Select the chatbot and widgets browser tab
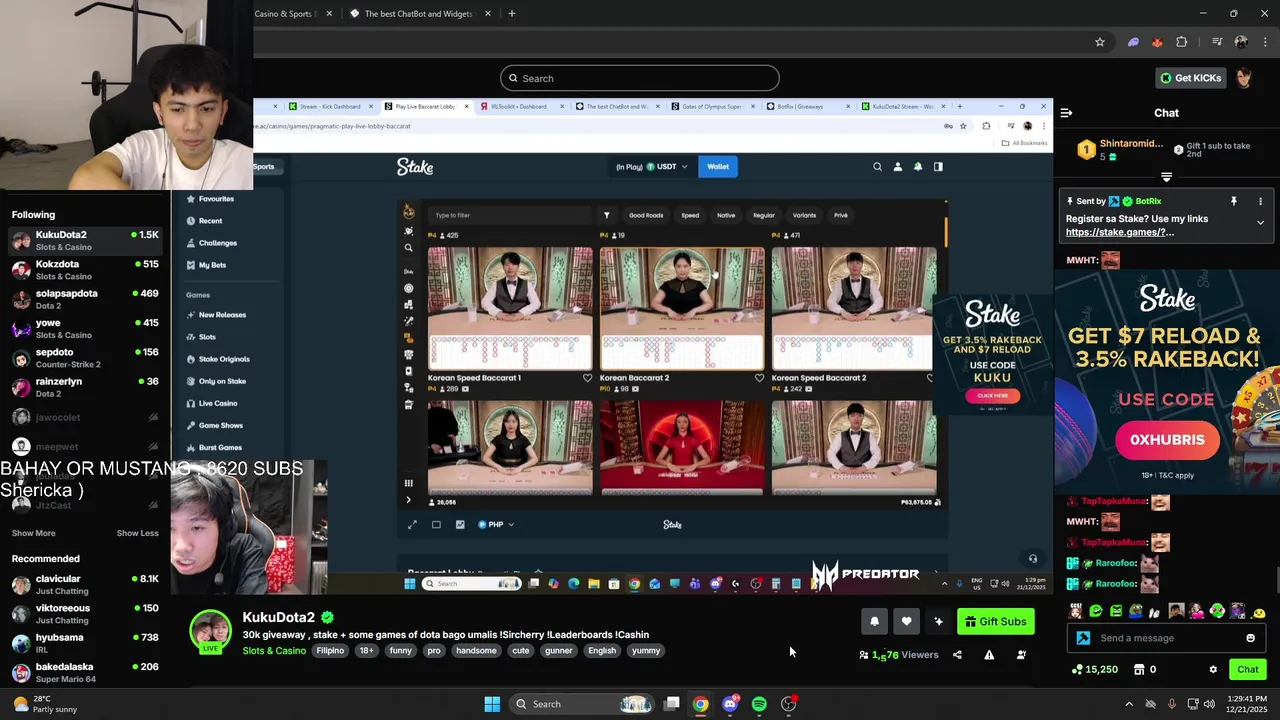This screenshot has width=1280, height=720. pos(418,14)
